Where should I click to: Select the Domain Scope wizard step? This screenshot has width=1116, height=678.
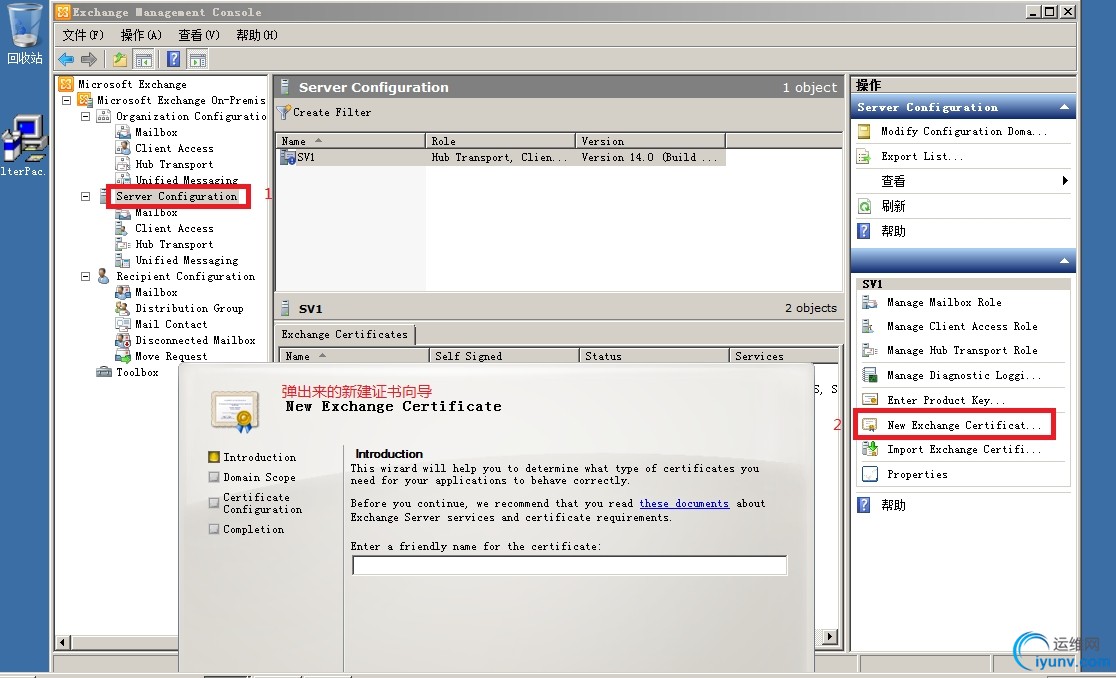tap(253, 477)
